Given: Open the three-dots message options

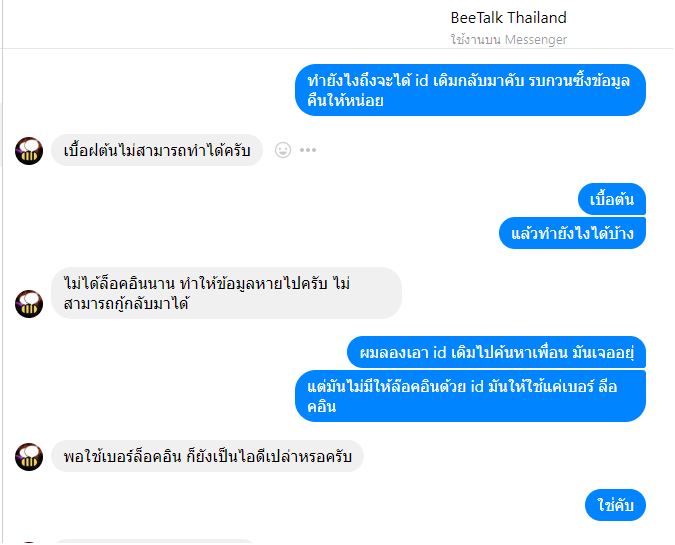Looking at the screenshot, I should coord(308,150).
